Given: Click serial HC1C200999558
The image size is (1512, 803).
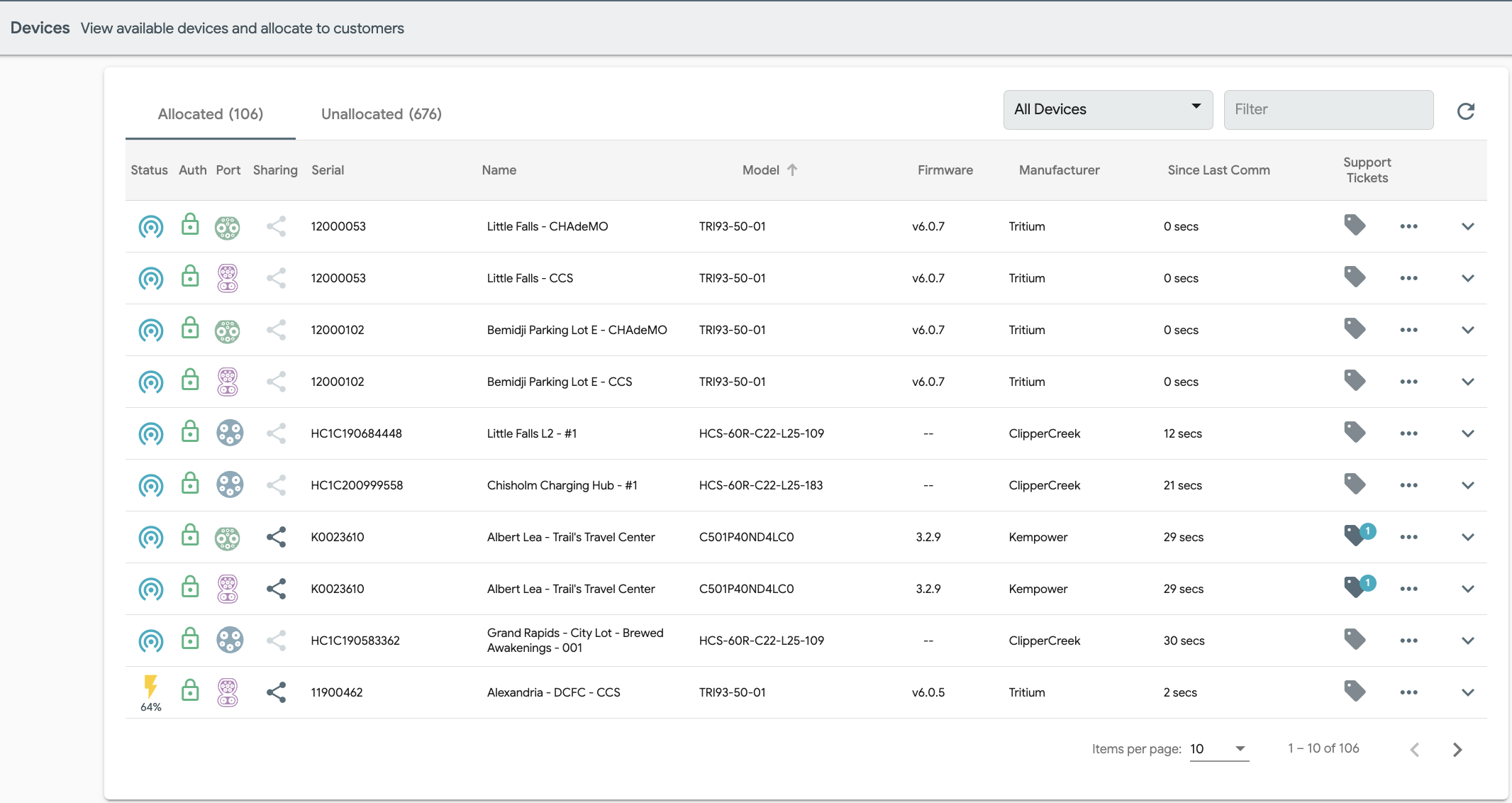Looking at the screenshot, I should (x=357, y=485).
